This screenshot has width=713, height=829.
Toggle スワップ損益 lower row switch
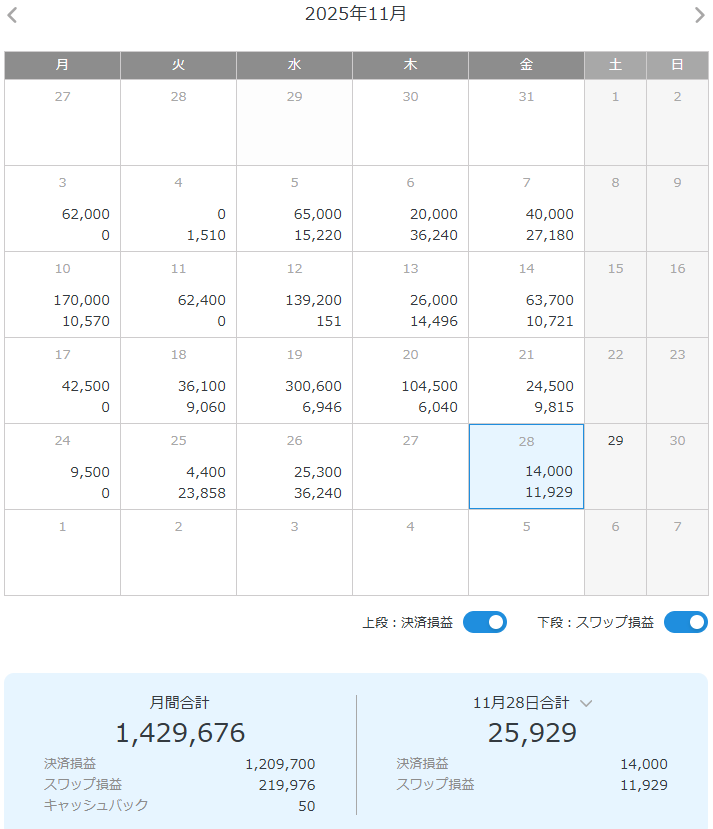(x=686, y=622)
